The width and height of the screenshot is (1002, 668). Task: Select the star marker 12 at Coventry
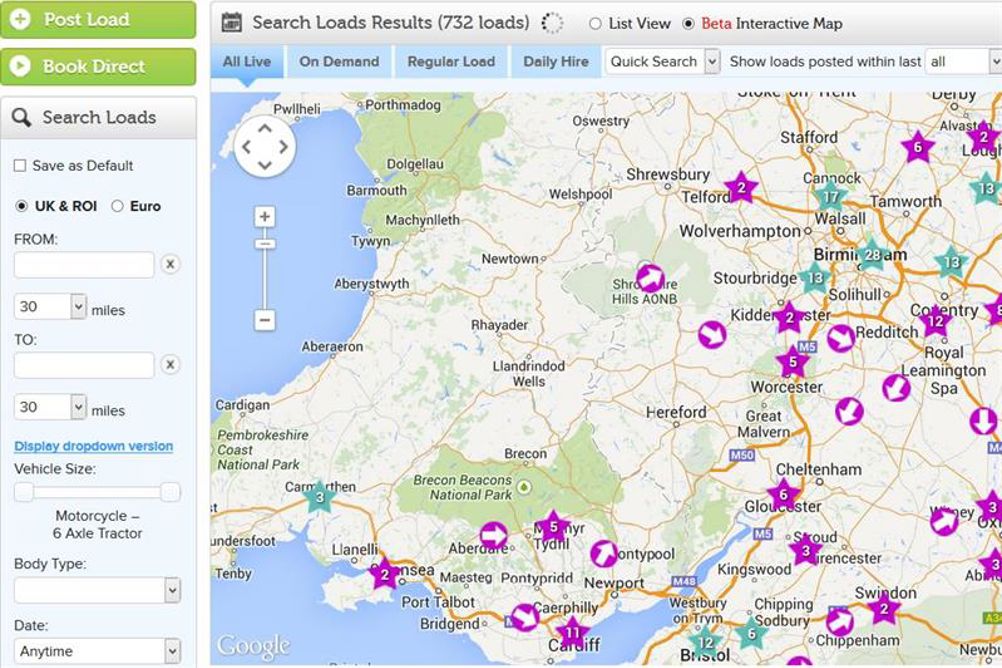(935, 322)
